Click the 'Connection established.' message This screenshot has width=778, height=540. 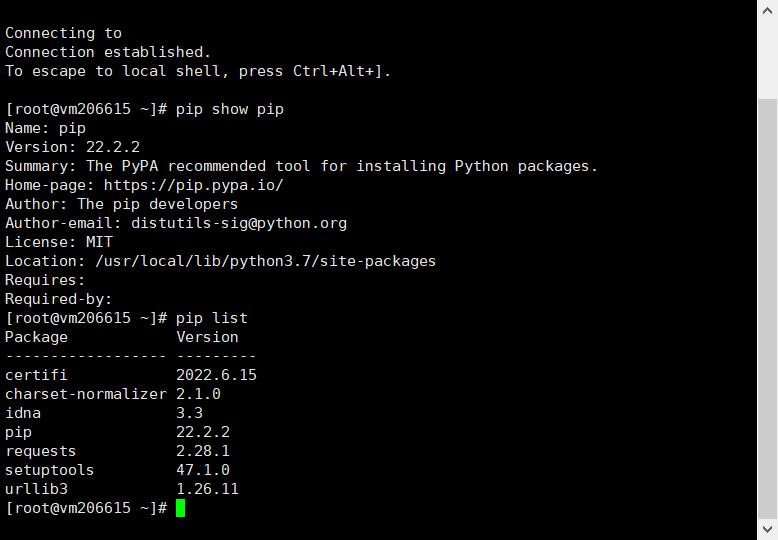pos(108,52)
